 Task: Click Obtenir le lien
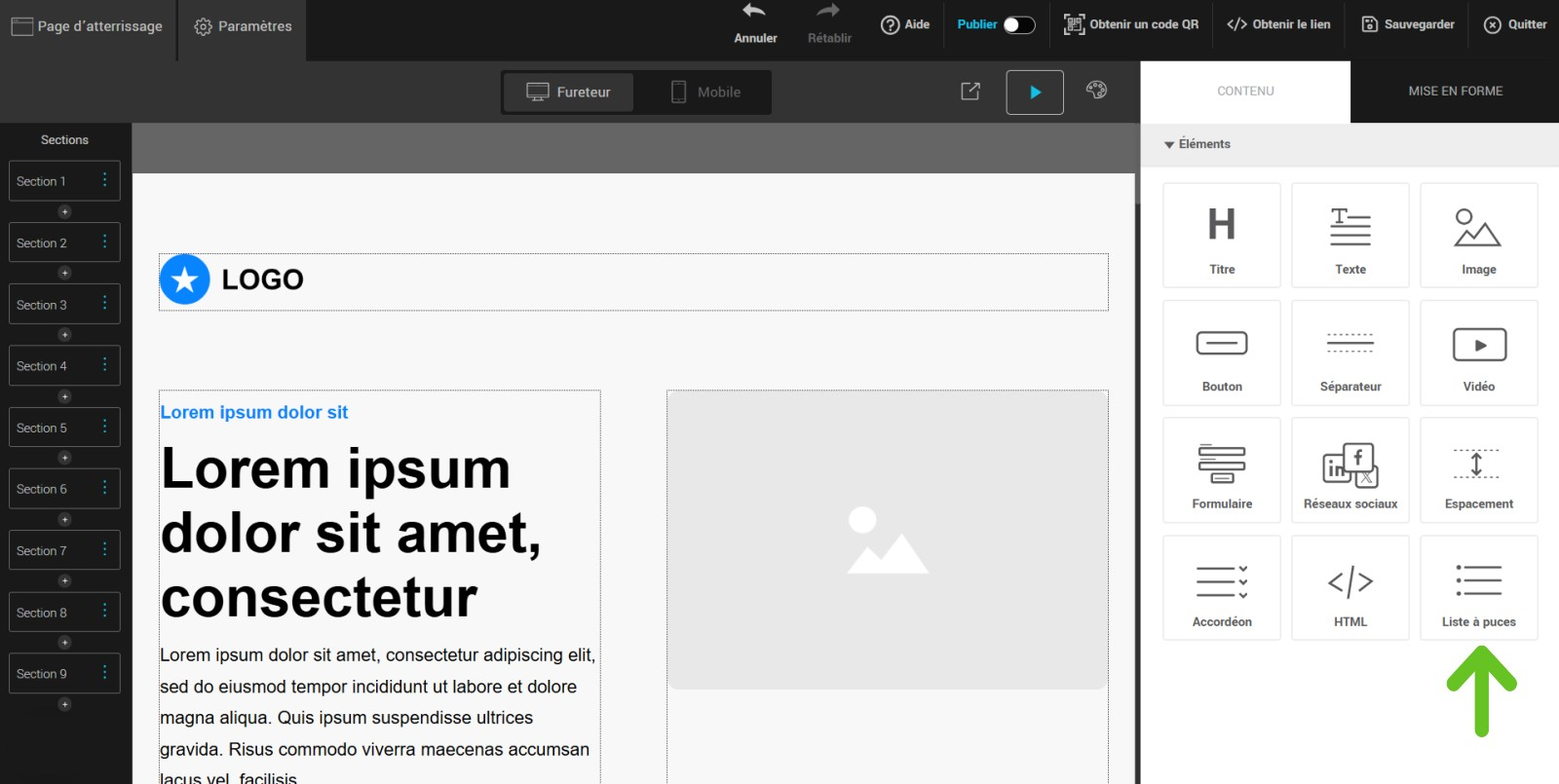[x=1278, y=24]
